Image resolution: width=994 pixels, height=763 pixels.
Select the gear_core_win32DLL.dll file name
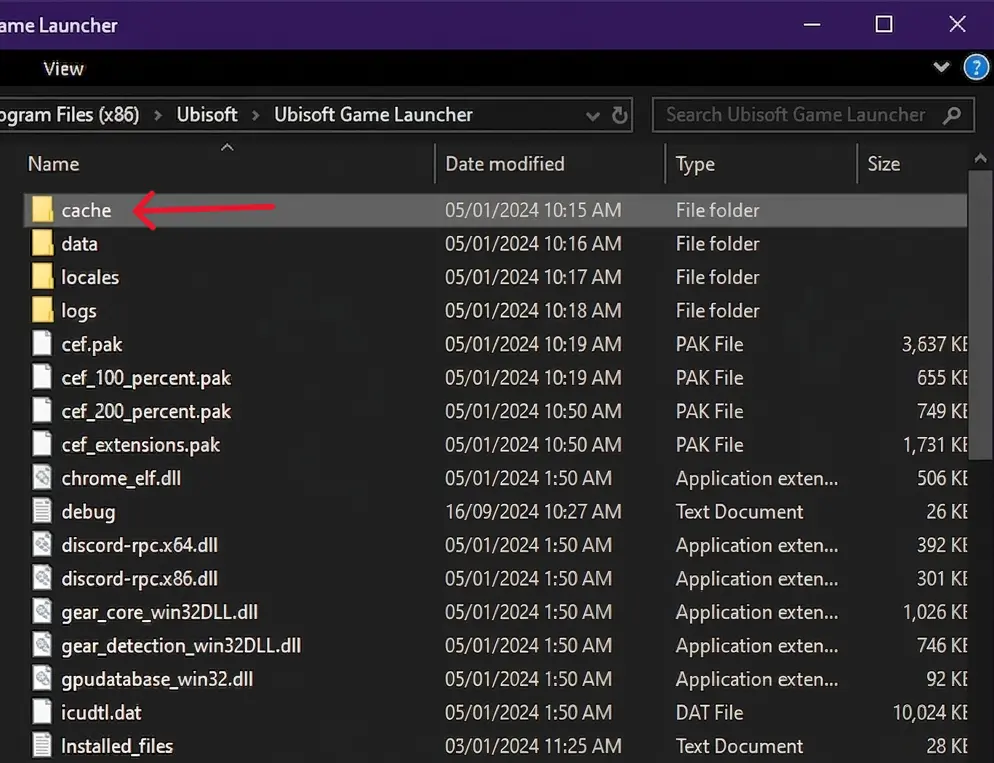click(x=159, y=613)
